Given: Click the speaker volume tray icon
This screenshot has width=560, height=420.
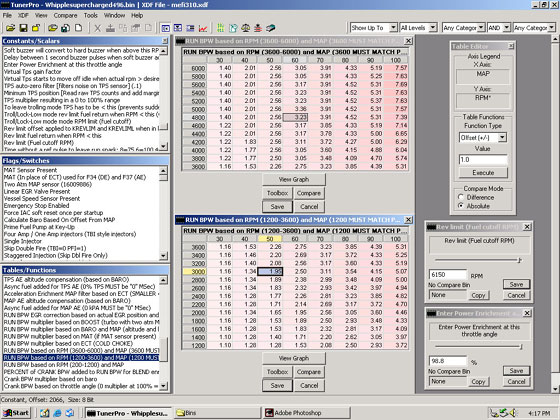Looking at the screenshot, I should coord(513,413).
